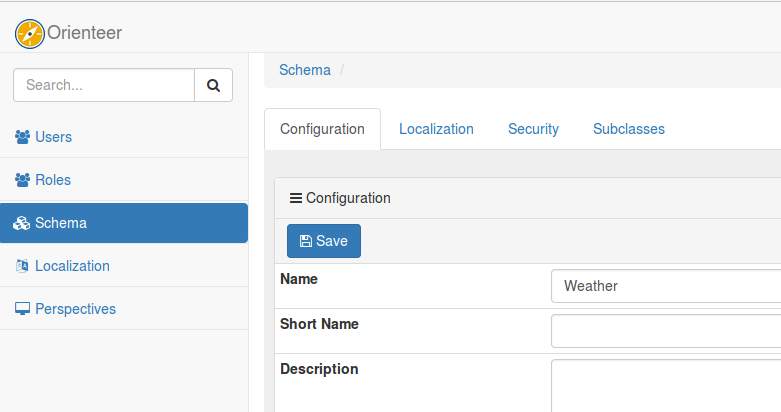Open the Security tab
The image size is (781, 412).
pyautogui.click(x=533, y=129)
